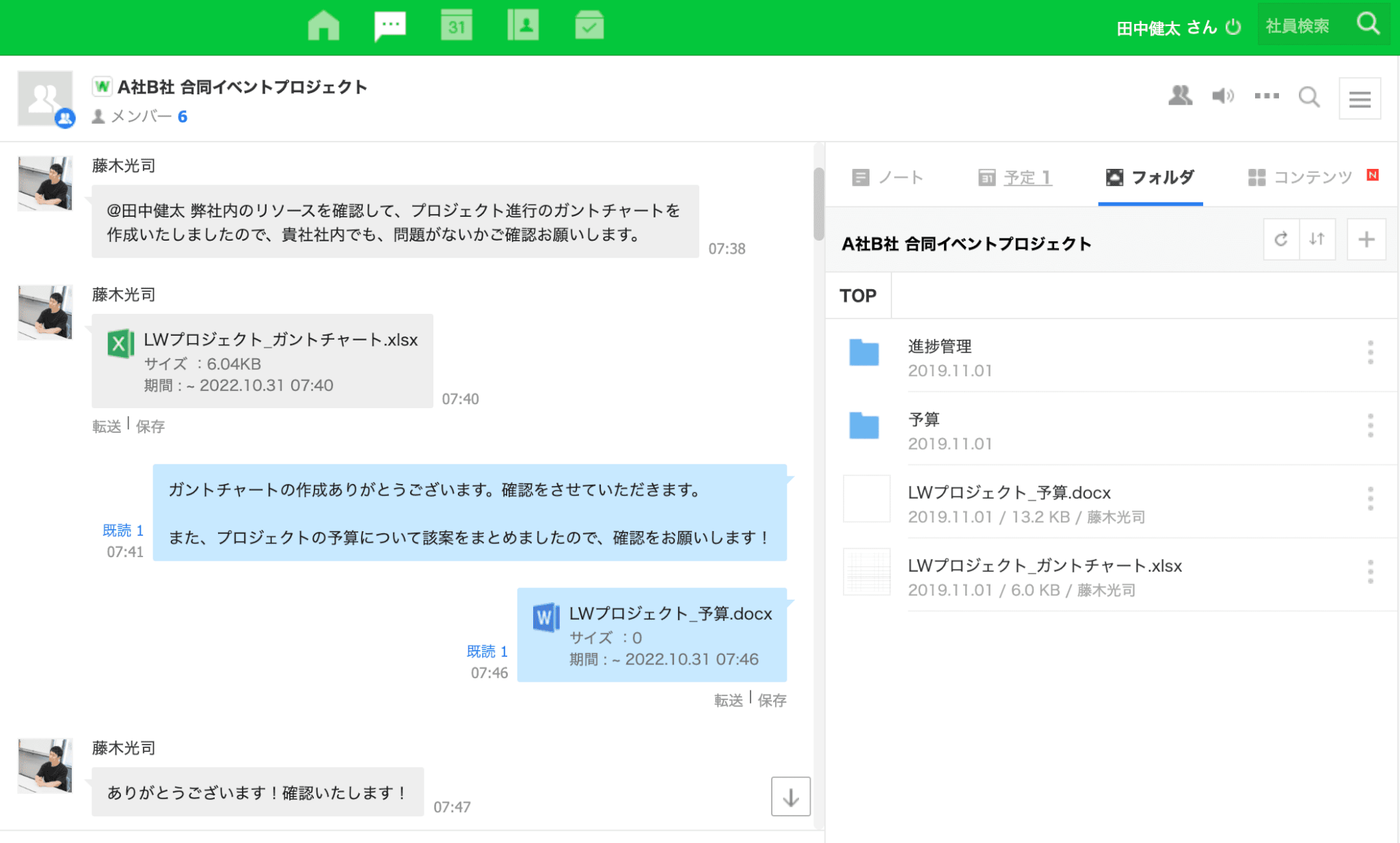
Task: Click the chat search magnifier icon
Action: coord(1309,97)
